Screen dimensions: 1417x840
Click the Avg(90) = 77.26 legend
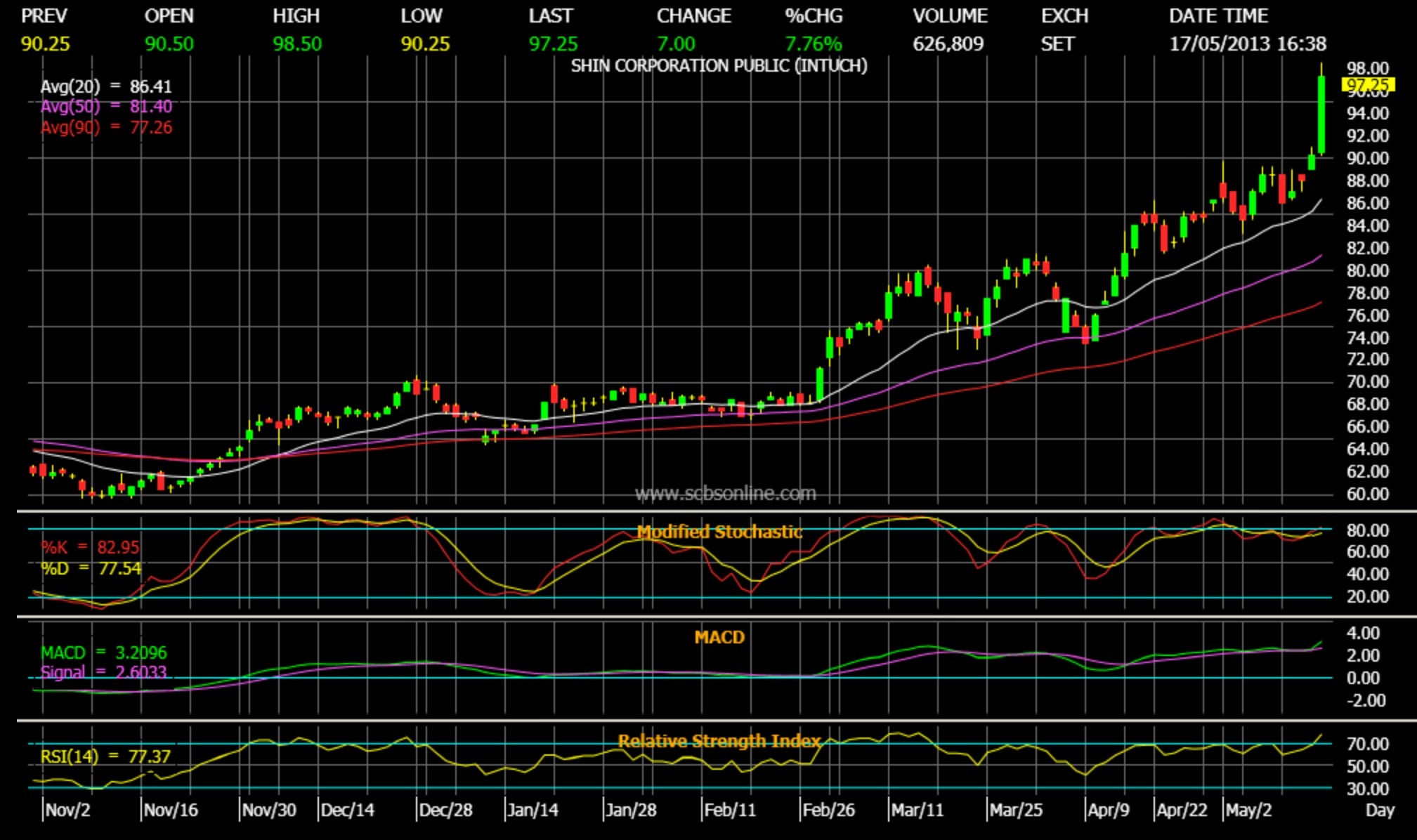coord(106,127)
